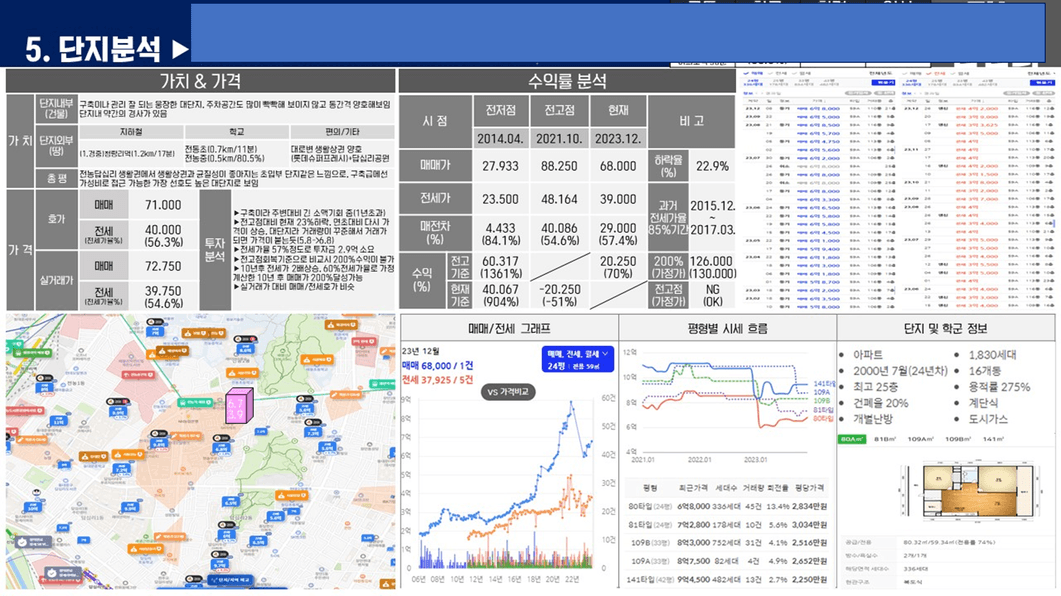The image size is (1061, 596).
Task: Switch to the 141㎡ area tab
Action: 993,439
